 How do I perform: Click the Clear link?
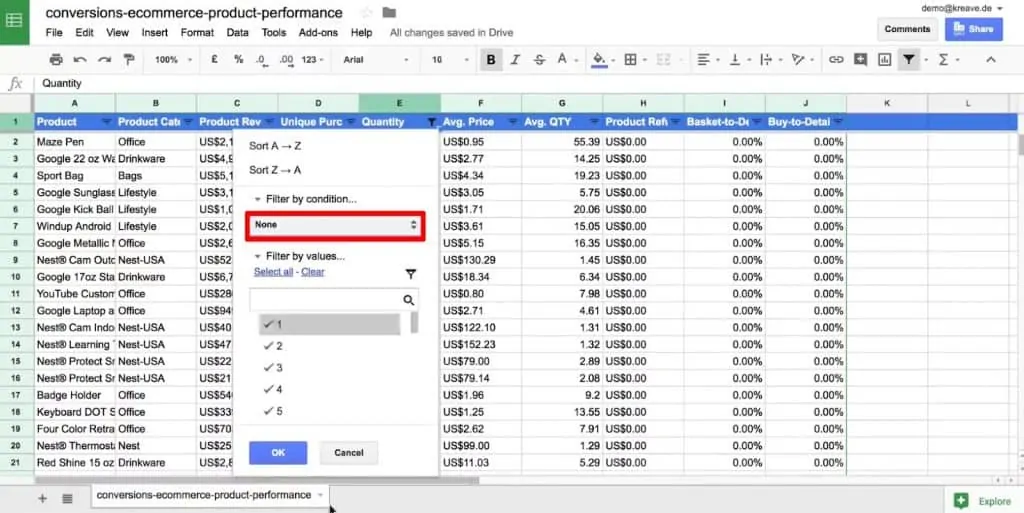[313, 272]
